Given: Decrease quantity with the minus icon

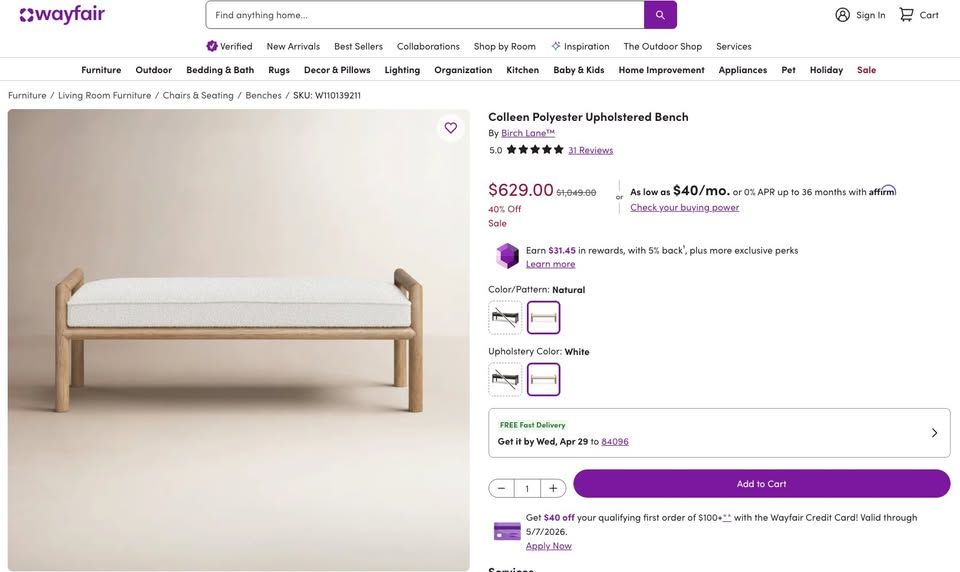Looking at the screenshot, I should (x=502, y=488).
